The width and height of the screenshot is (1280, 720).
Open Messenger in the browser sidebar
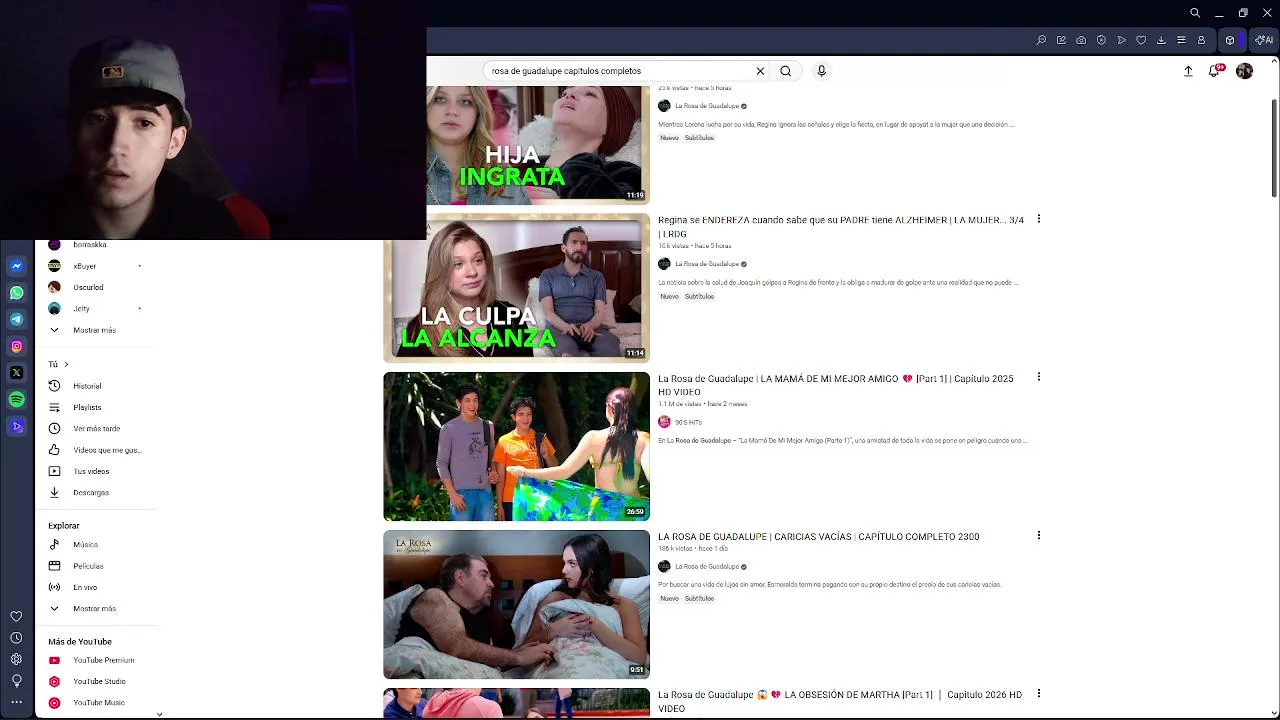16,266
